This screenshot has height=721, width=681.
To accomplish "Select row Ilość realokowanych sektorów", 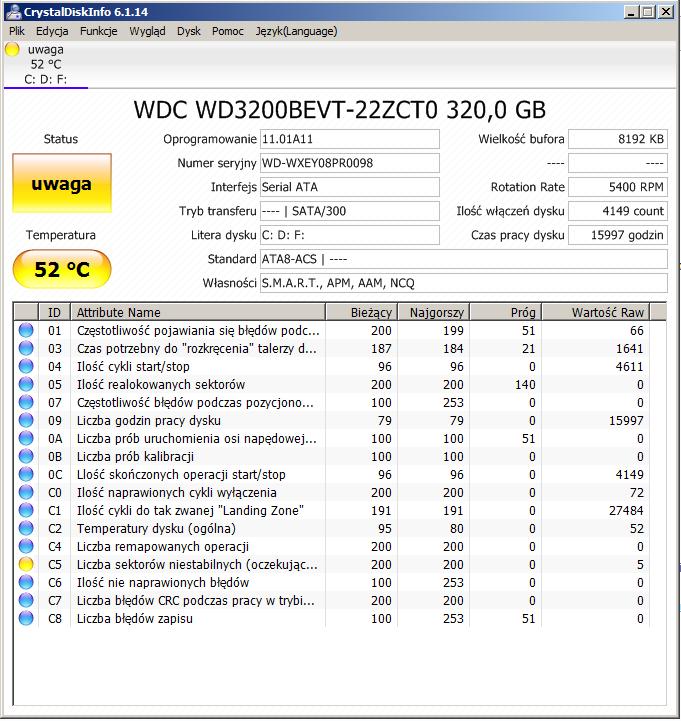I will tap(332, 384).
